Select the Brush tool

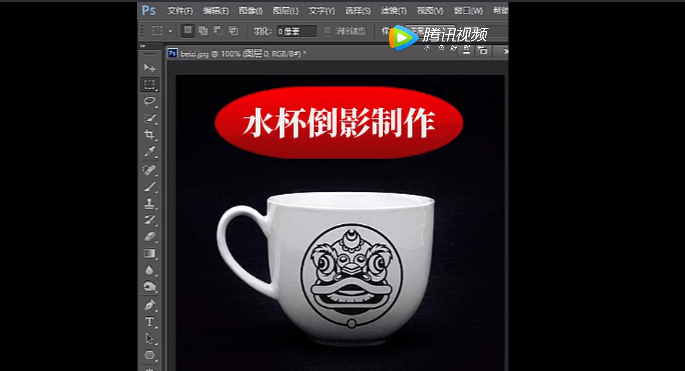[149, 187]
